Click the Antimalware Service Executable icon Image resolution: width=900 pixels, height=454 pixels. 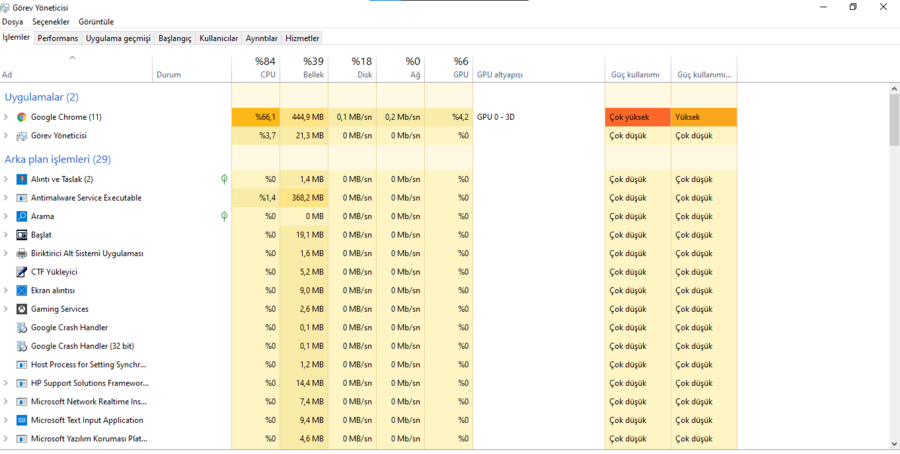(21, 198)
